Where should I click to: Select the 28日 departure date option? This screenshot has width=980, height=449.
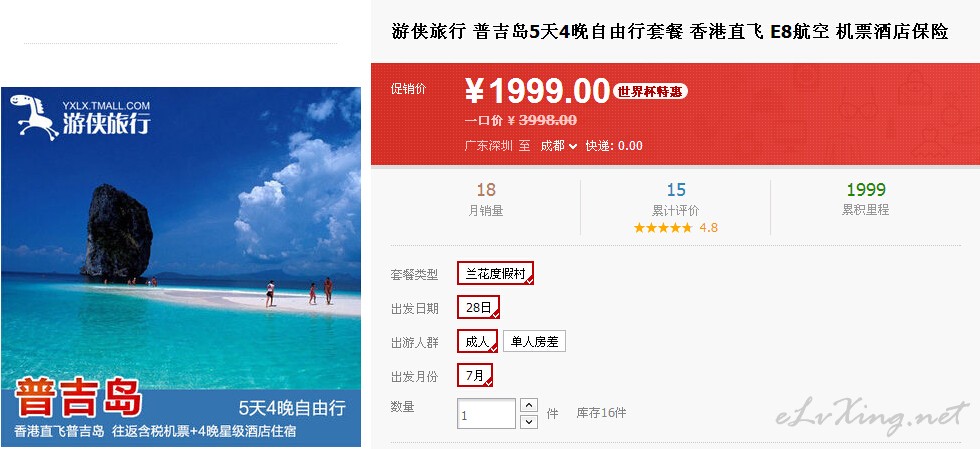click(x=478, y=307)
